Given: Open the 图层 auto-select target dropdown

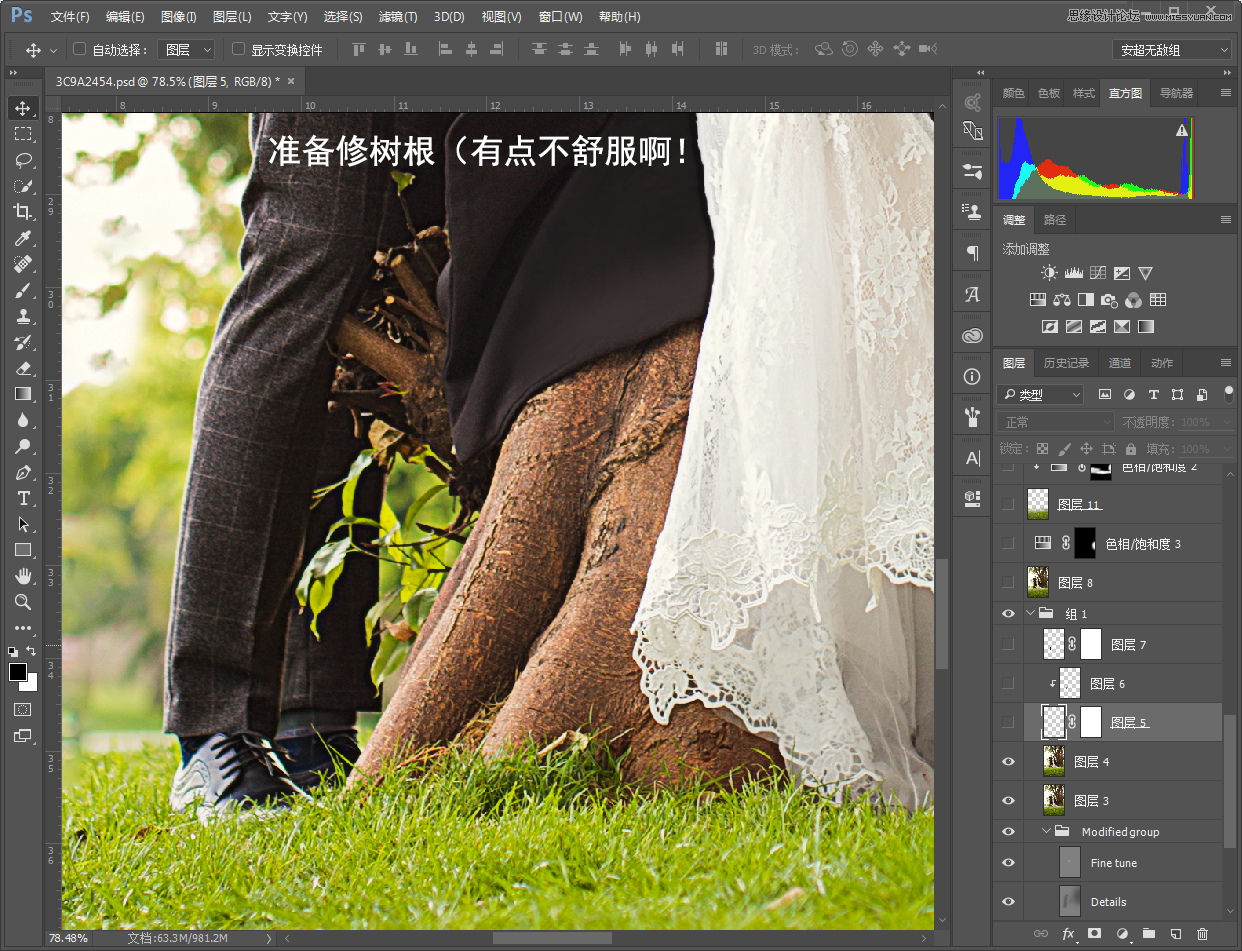Looking at the screenshot, I should click(188, 49).
